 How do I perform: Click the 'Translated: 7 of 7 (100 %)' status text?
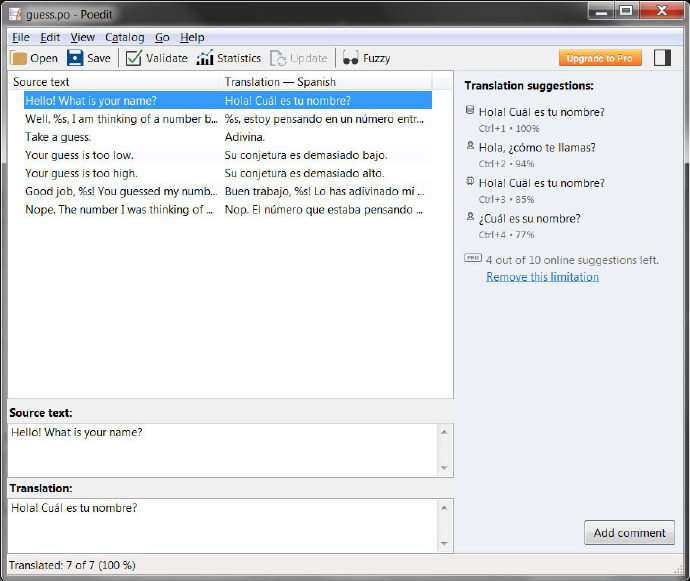coord(72,565)
